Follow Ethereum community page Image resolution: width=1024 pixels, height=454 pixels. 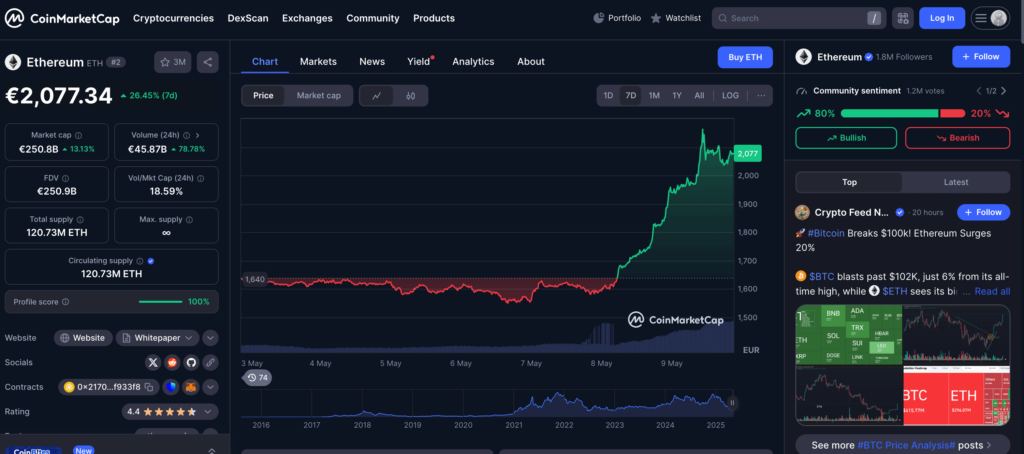coord(981,57)
